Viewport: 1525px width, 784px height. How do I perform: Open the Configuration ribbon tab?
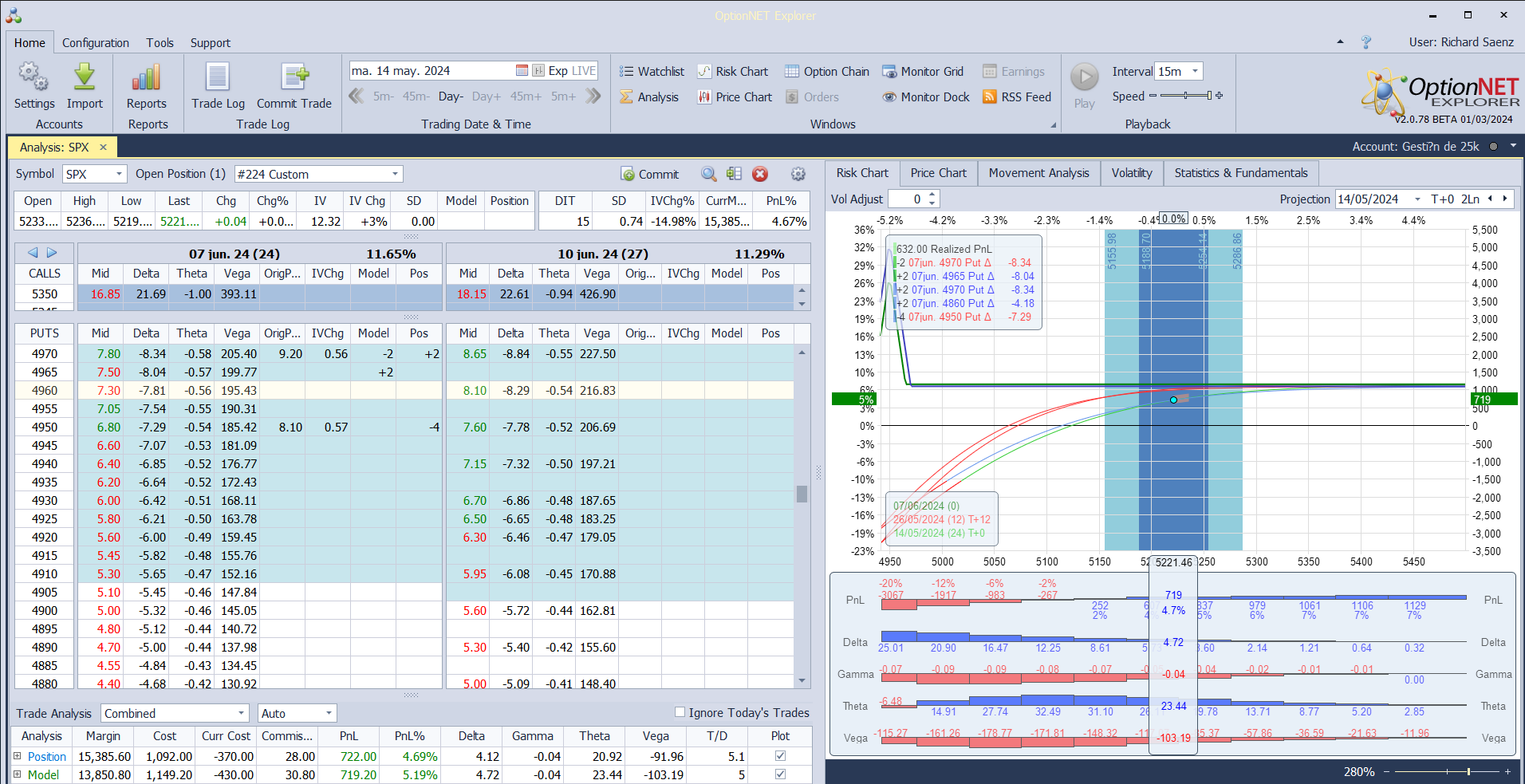pyautogui.click(x=96, y=42)
